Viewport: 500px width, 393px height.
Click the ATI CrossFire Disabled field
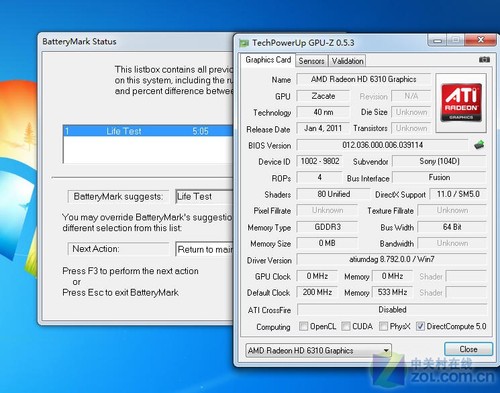click(392, 310)
